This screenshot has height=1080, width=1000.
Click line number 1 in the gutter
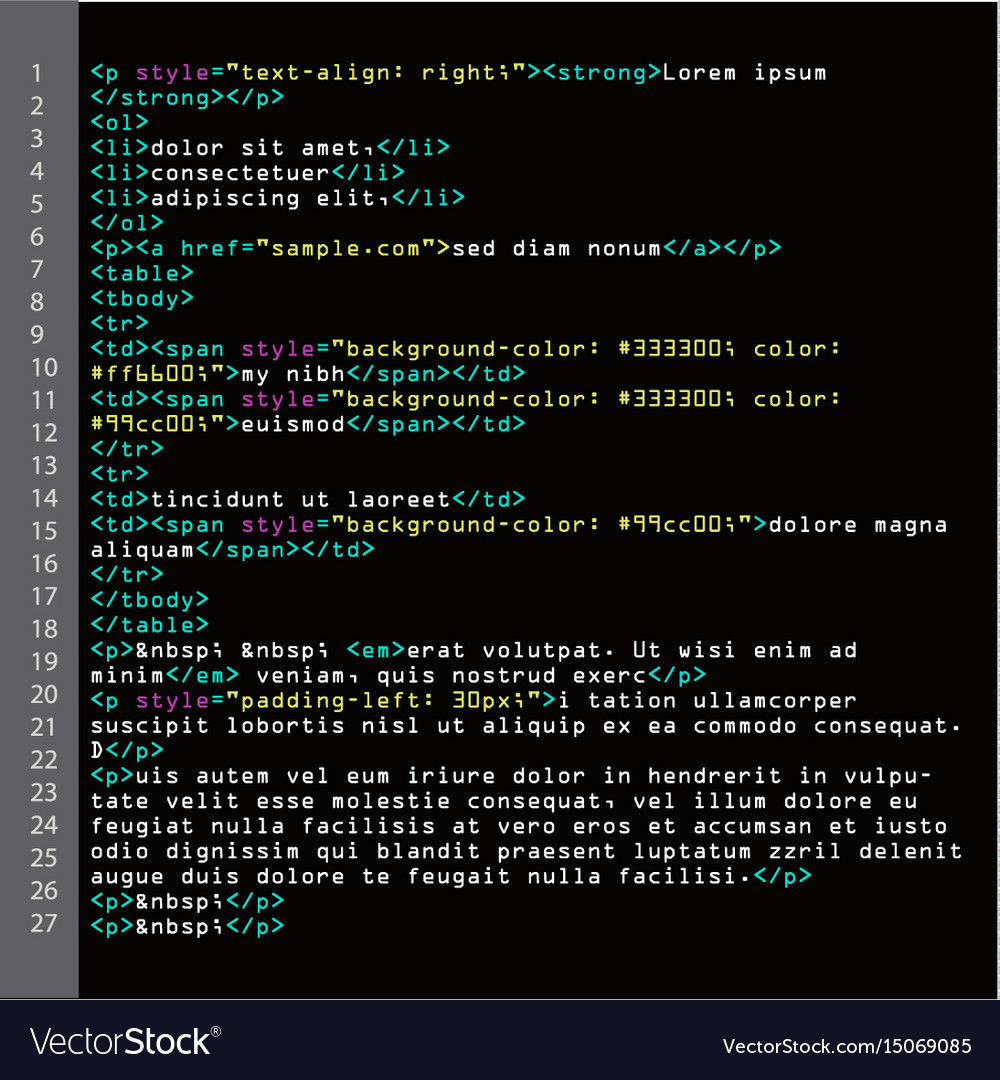click(x=37, y=73)
